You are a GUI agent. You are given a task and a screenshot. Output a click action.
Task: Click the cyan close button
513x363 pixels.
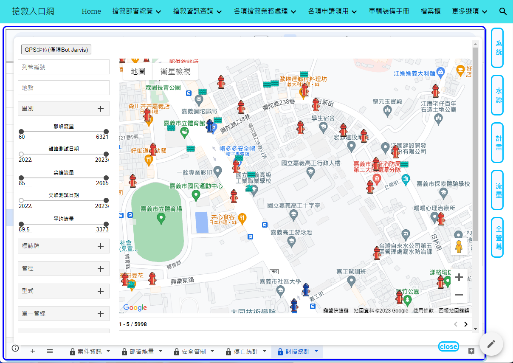(x=448, y=347)
